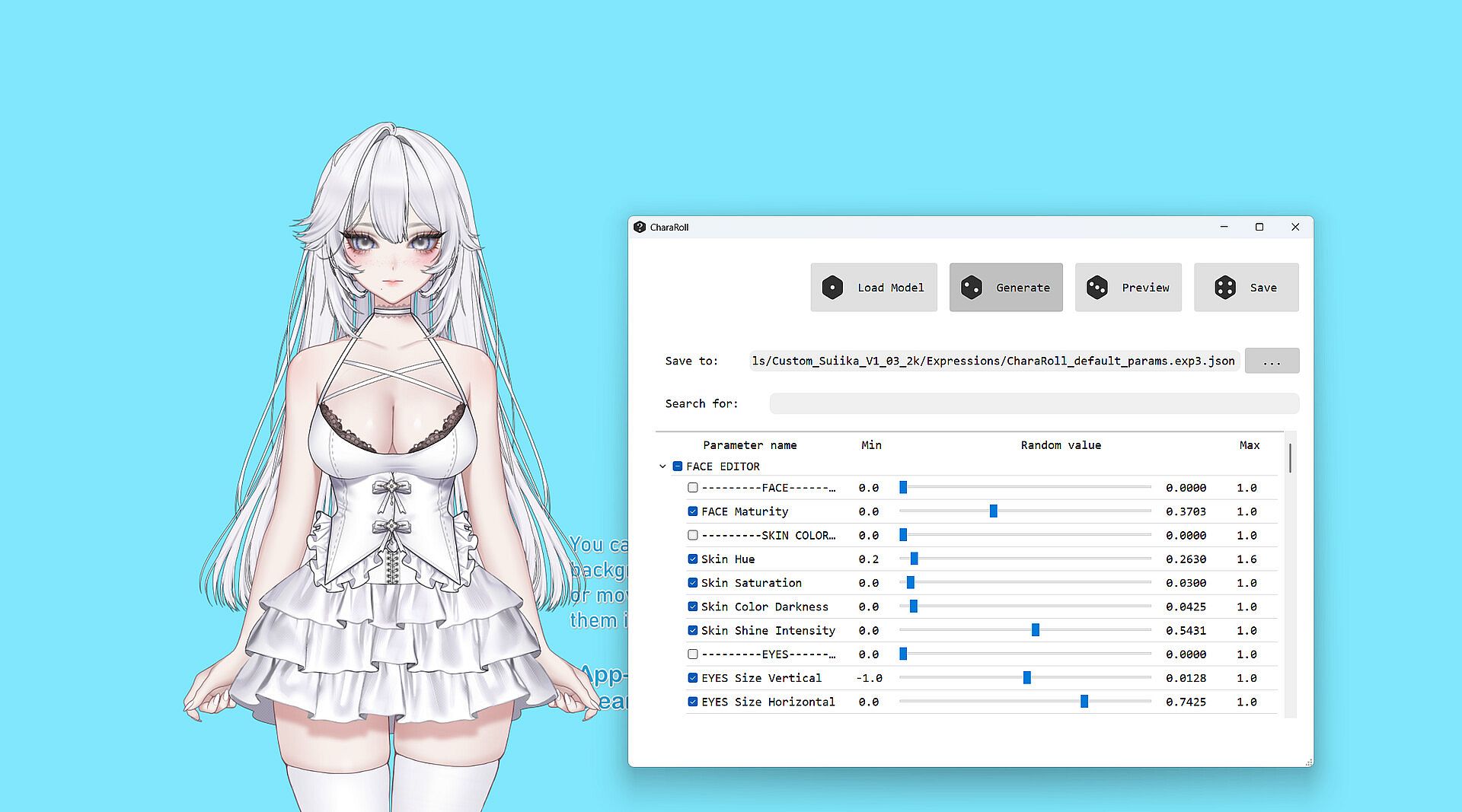Toggle the FACE EDITOR group checkbox

point(678,467)
